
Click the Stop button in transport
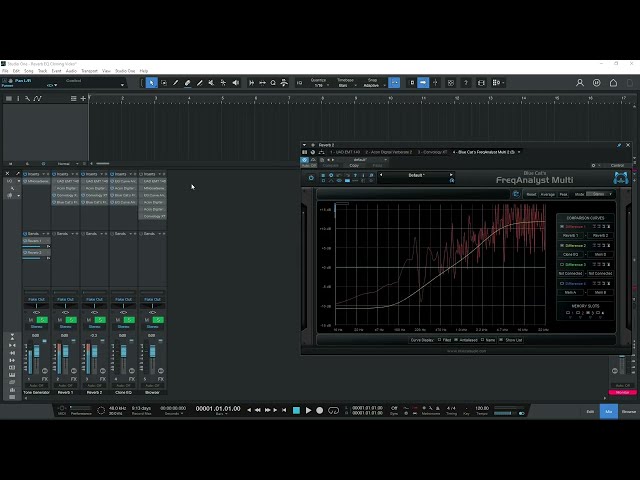pos(297,410)
